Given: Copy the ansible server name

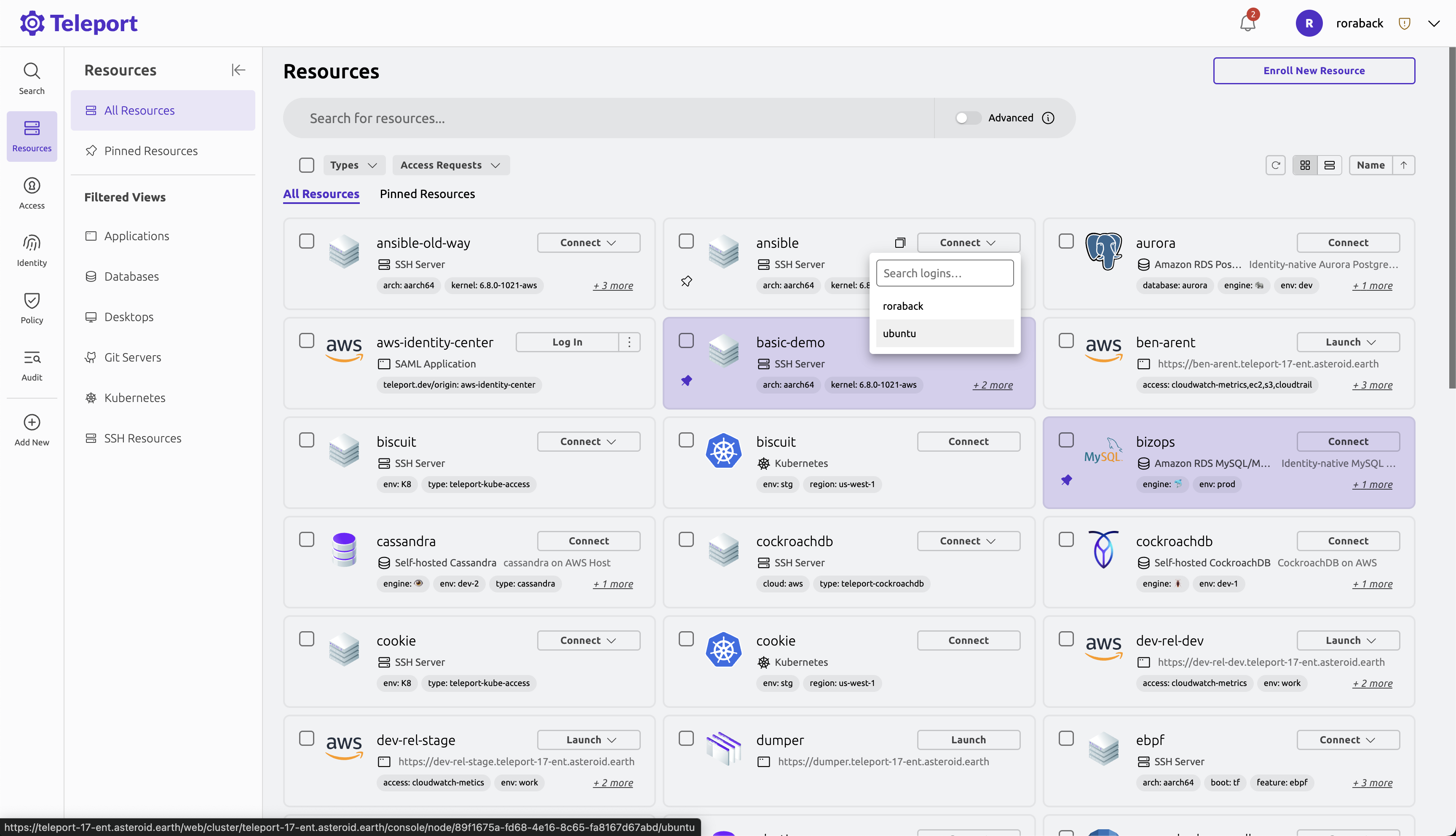Looking at the screenshot, I should coord(900,243).
